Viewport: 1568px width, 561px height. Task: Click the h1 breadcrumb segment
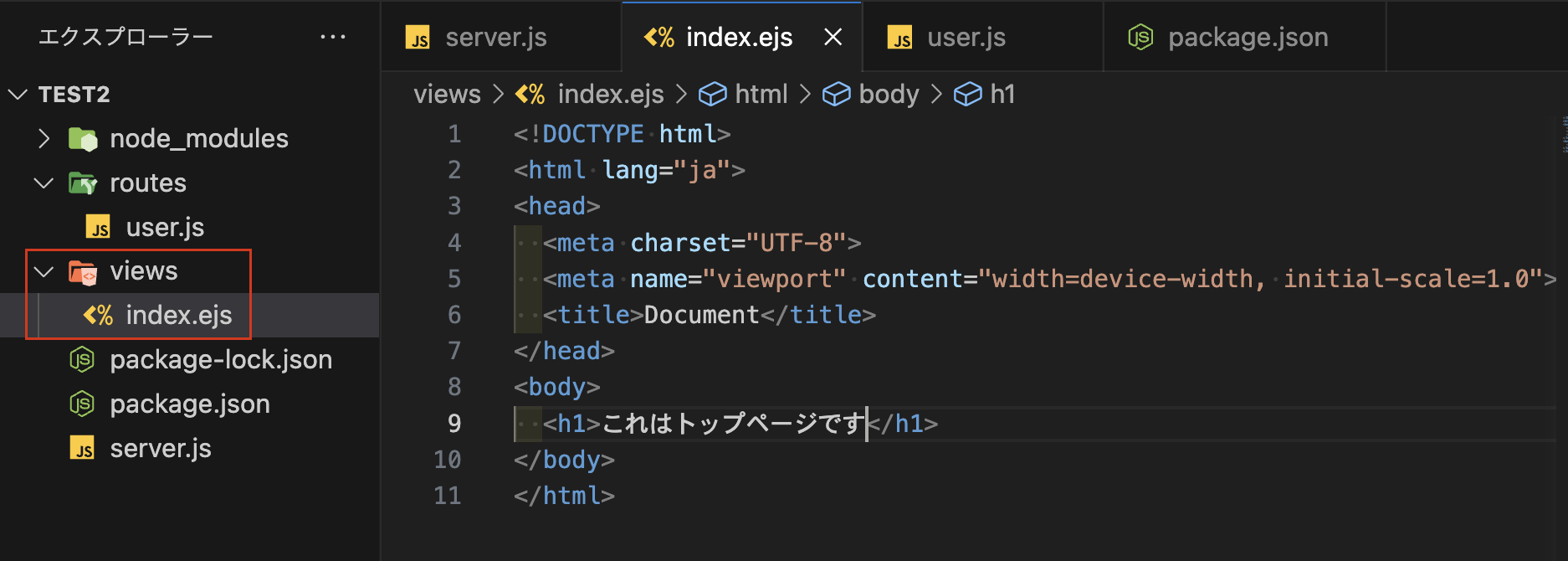point(1002,94)
